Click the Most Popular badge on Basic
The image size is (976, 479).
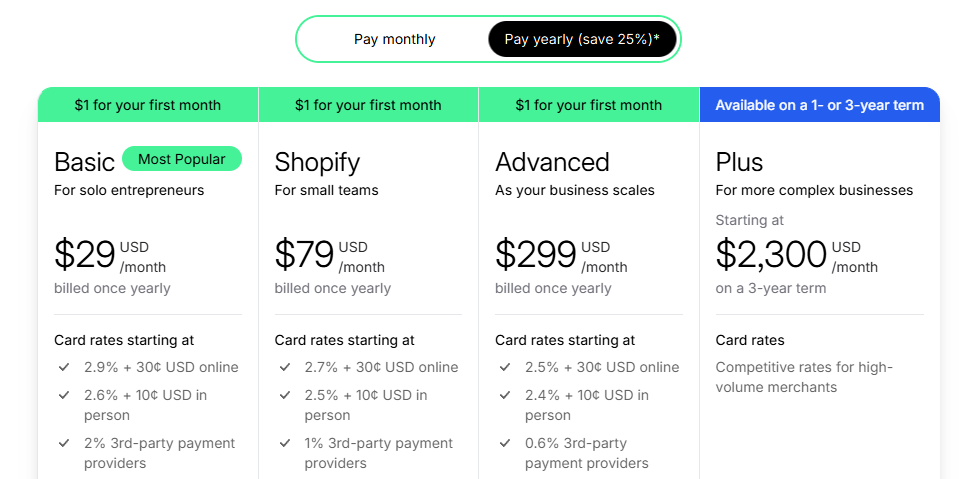tap(182, 159)
